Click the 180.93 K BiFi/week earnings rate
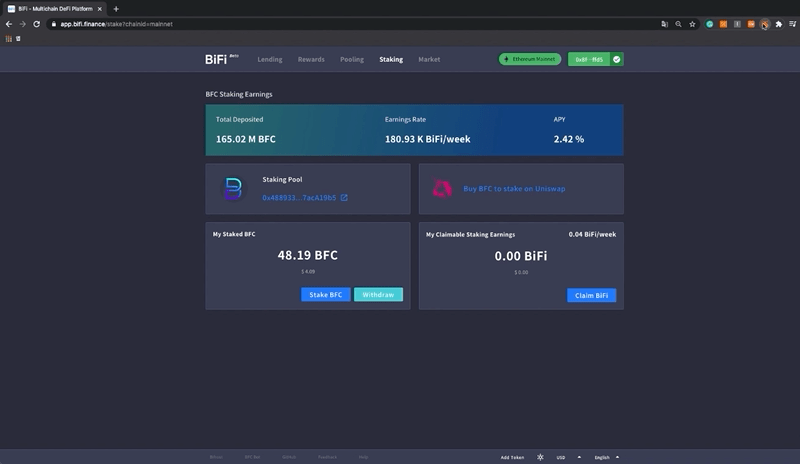 point(428,139)
